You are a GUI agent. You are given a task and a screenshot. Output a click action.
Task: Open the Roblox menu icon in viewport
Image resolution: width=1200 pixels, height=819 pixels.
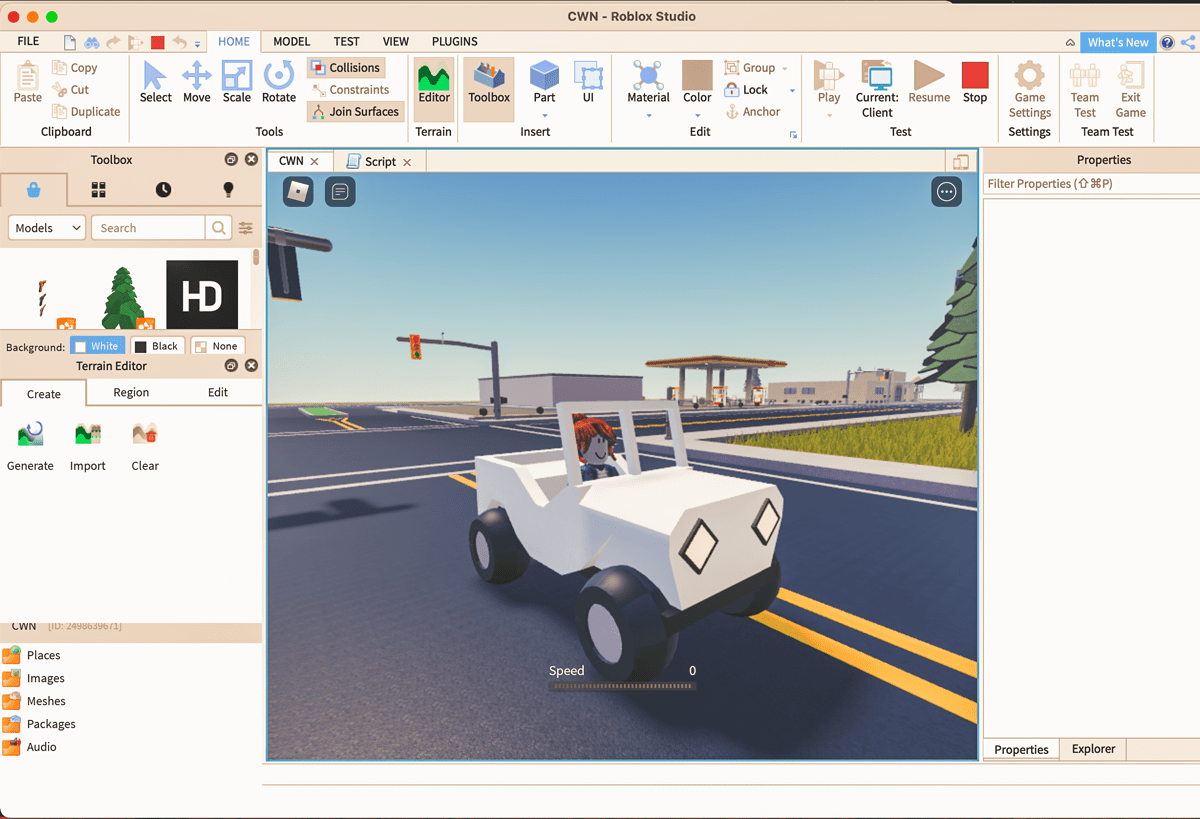(298, 191)
